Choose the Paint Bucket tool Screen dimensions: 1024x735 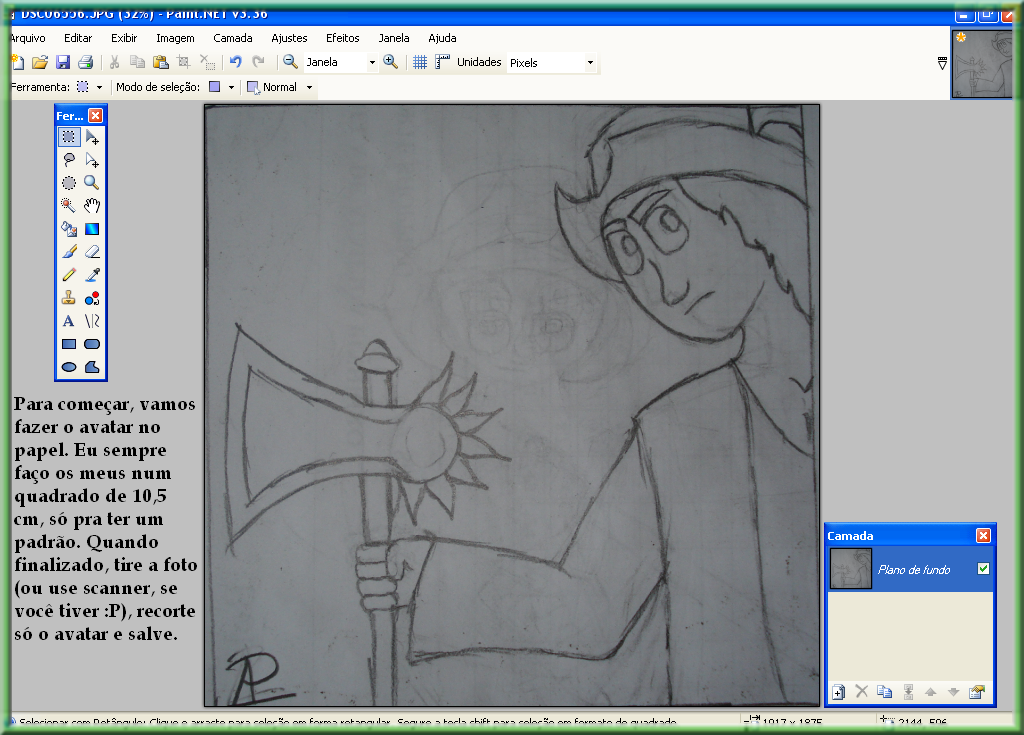[69, 229]
